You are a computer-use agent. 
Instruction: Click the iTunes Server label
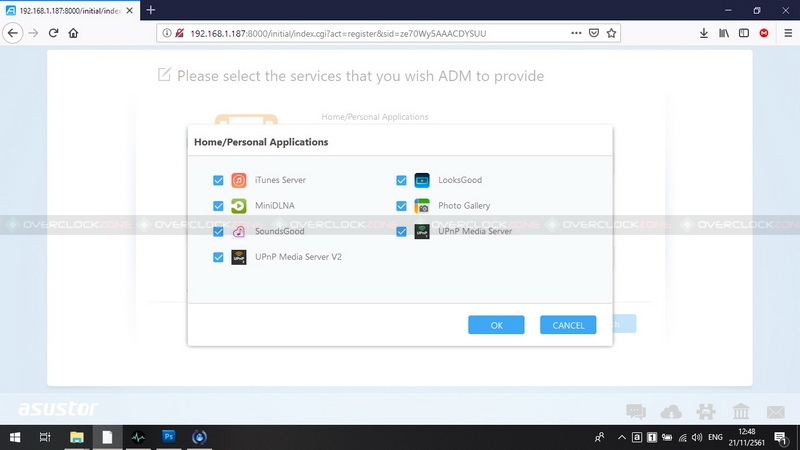pyautogui.click(x=280, y=180)
